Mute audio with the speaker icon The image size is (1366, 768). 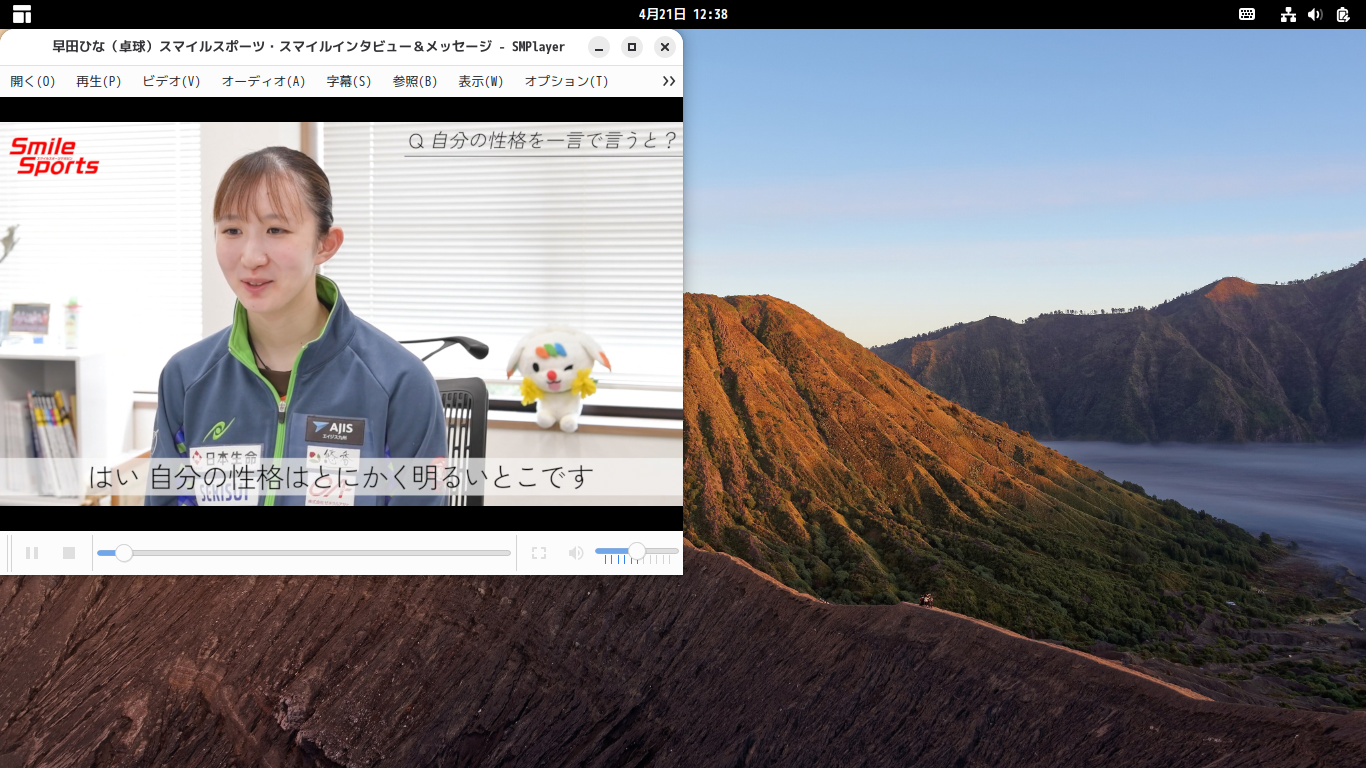click(575, 552)
